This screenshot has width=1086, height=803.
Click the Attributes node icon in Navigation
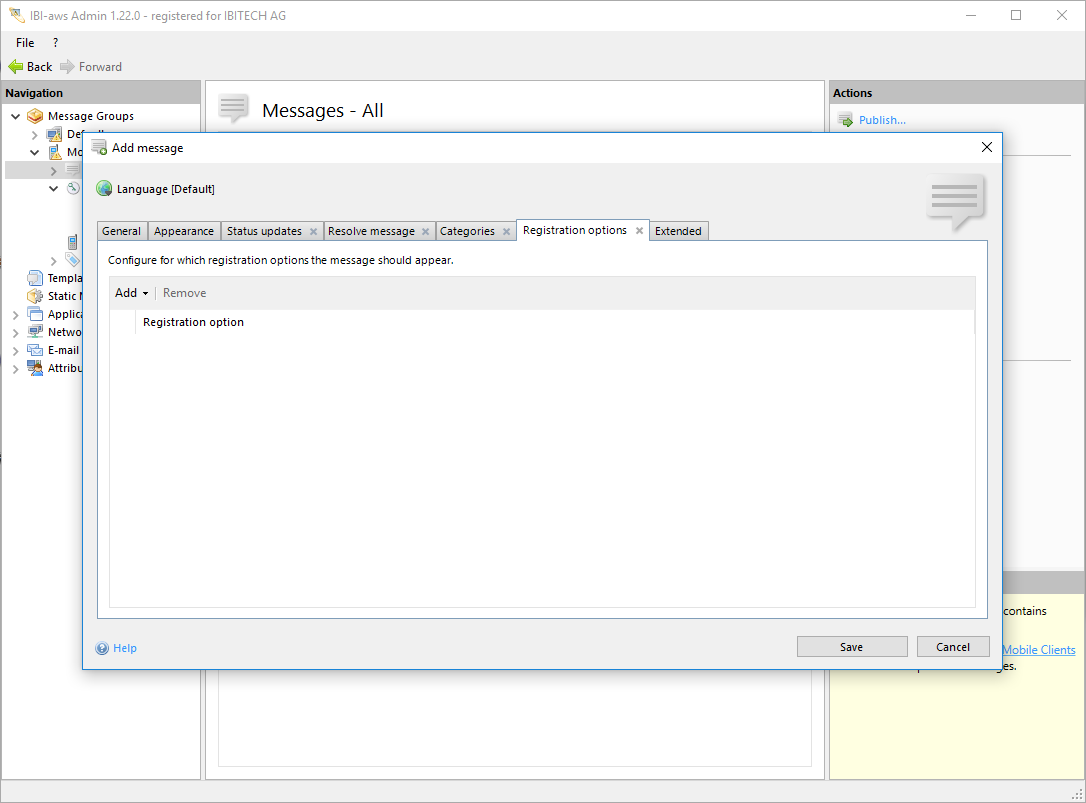[x=35, y=368]
